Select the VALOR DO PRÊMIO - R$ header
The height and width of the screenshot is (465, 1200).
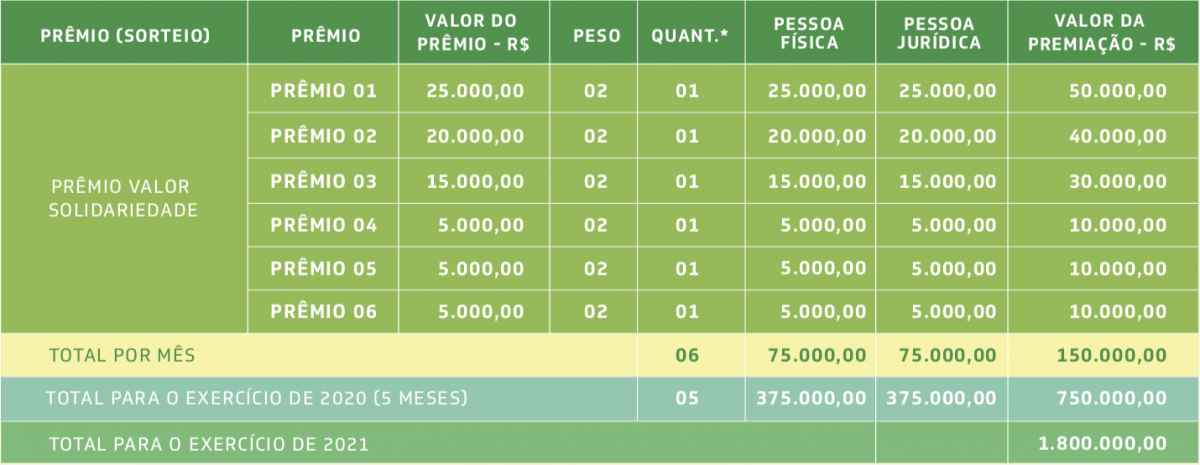(470, 33)
